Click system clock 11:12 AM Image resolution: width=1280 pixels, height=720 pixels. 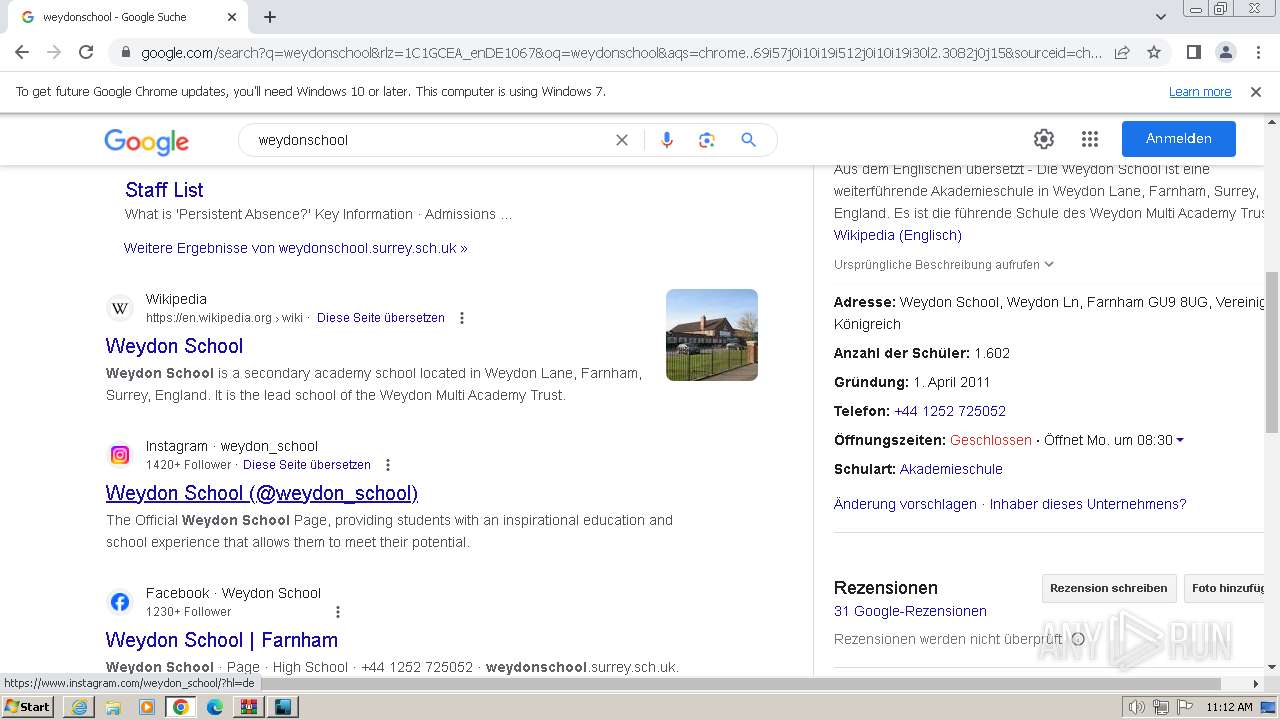(1229, 707)
